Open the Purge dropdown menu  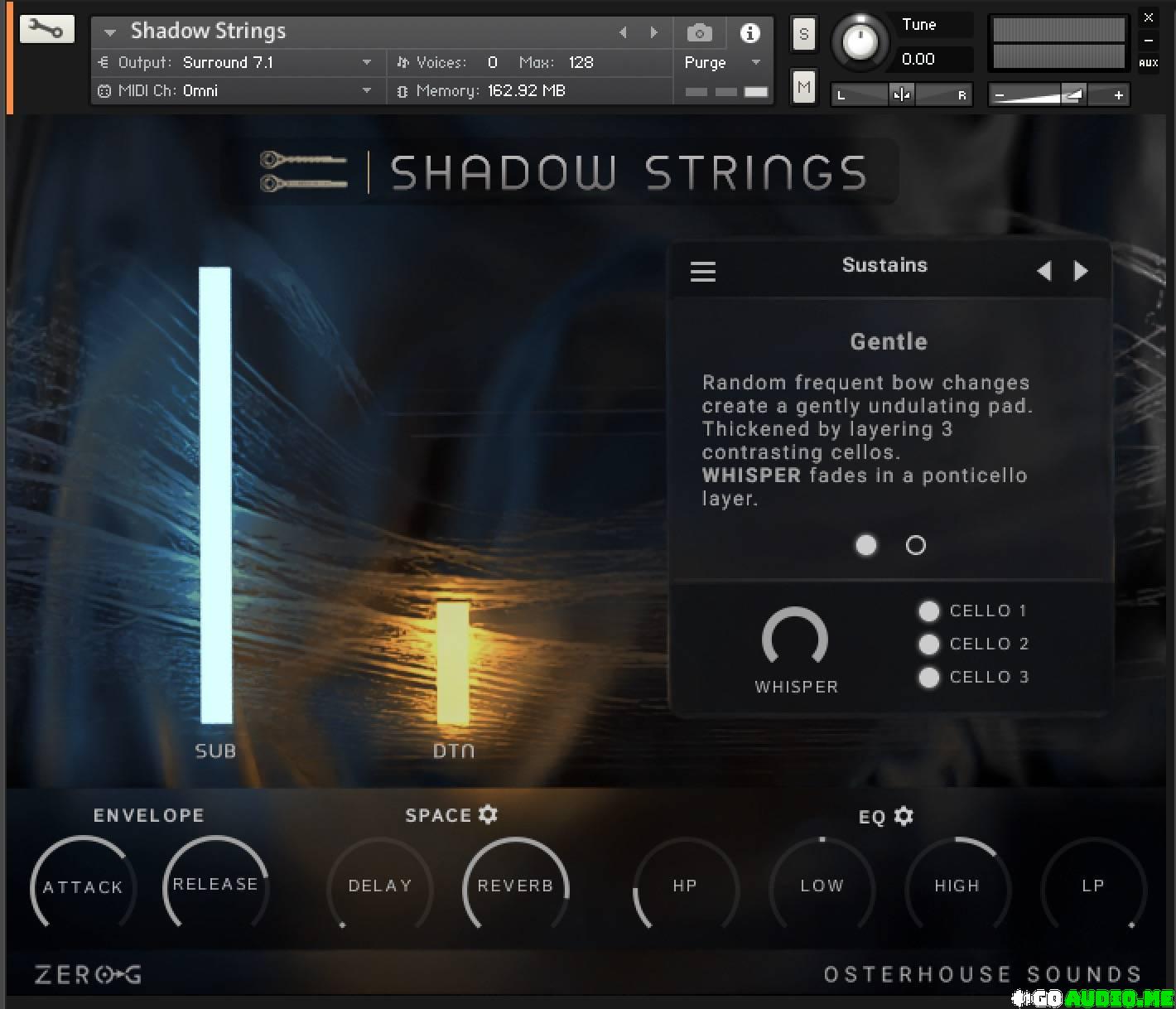(x=722, y=63)
